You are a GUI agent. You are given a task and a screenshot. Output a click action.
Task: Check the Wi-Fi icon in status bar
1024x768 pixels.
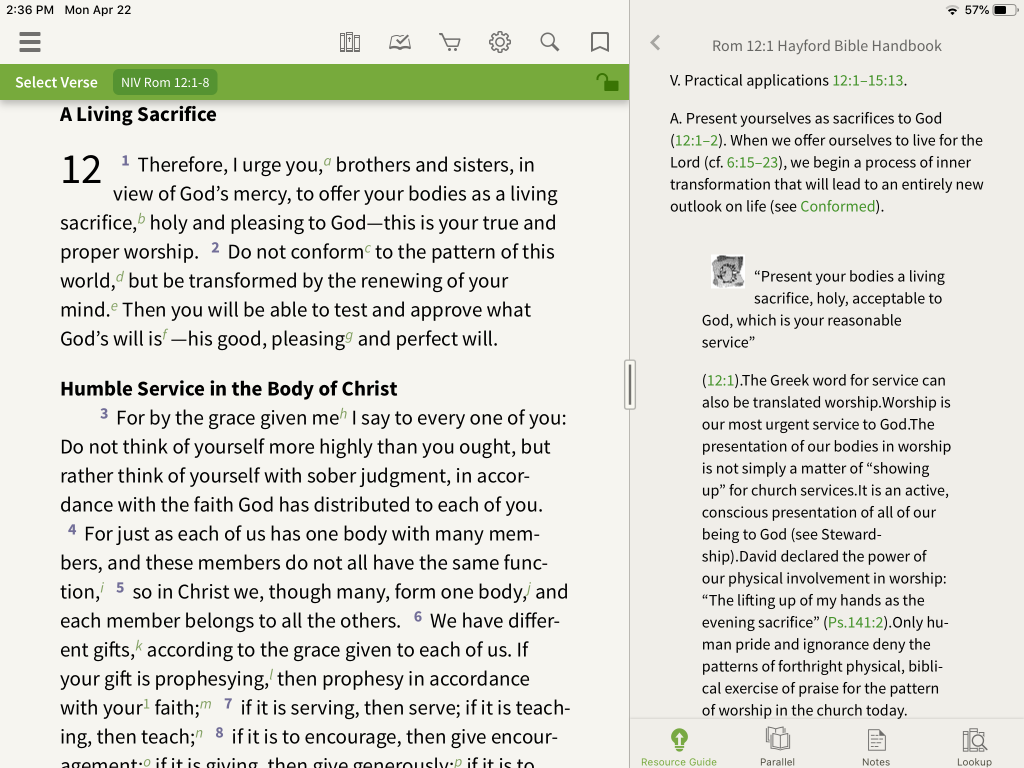(952, 10)
